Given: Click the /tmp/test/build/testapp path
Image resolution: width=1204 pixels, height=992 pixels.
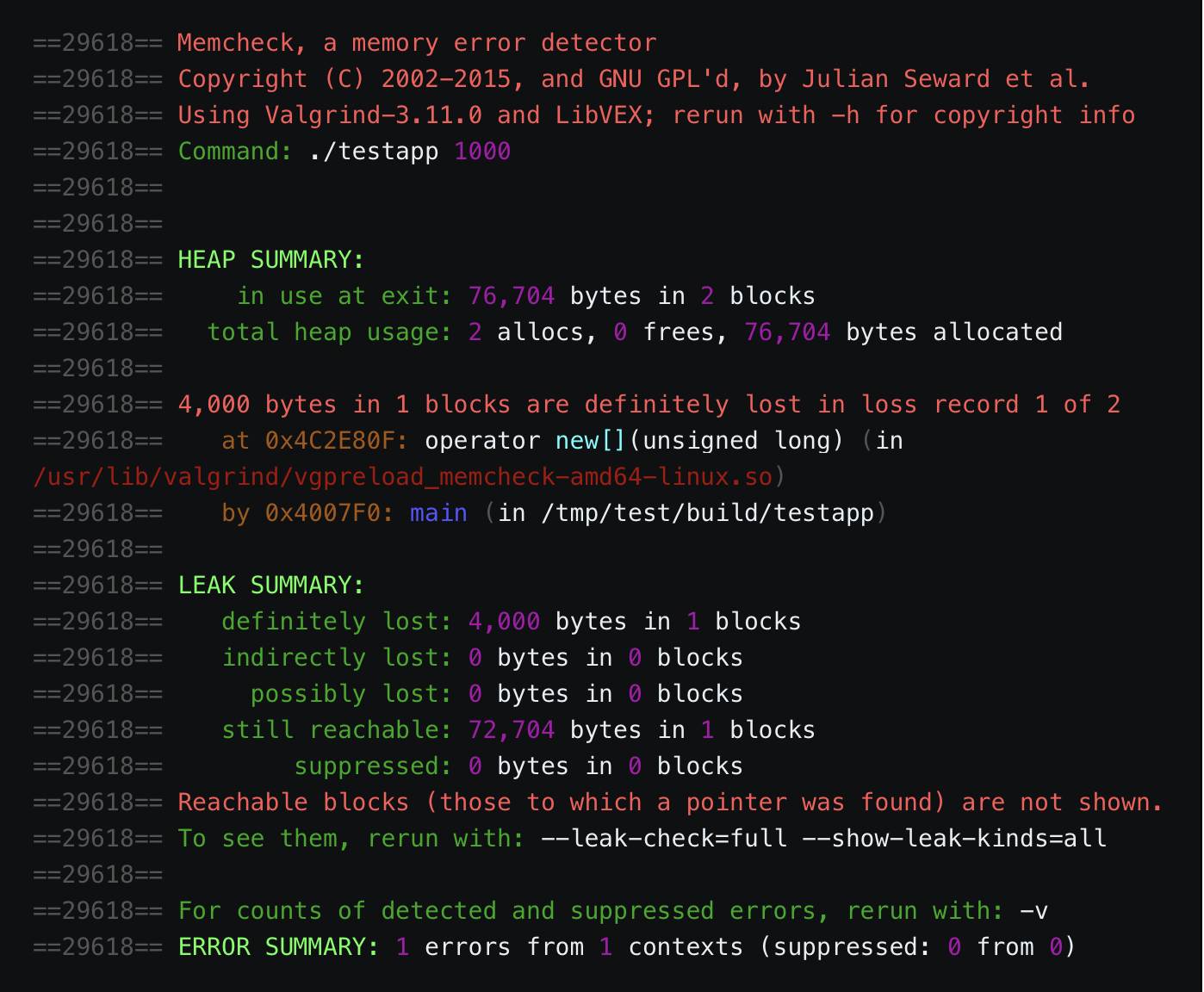Looking at the screenshot, I should click(x=707, y=513).
